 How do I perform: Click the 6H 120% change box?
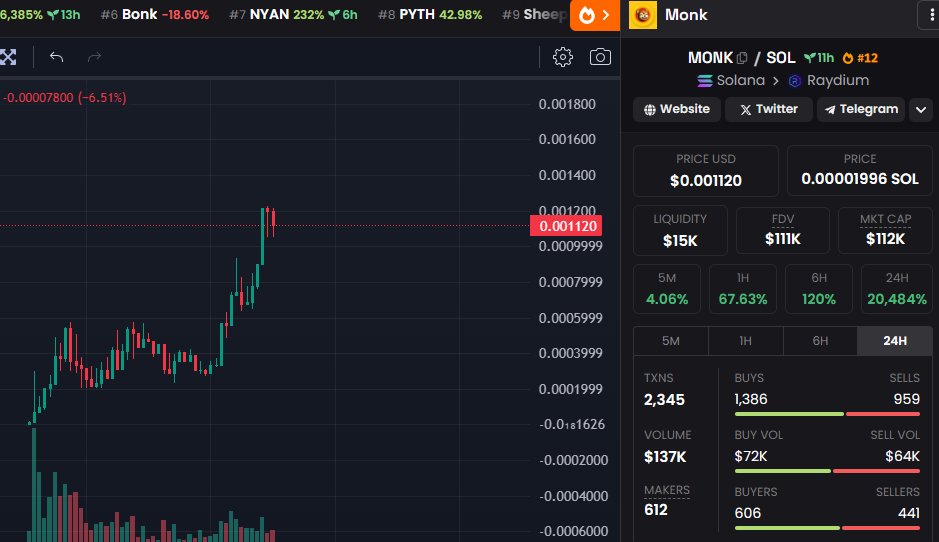pyautogui.click(x=819, y=289)
